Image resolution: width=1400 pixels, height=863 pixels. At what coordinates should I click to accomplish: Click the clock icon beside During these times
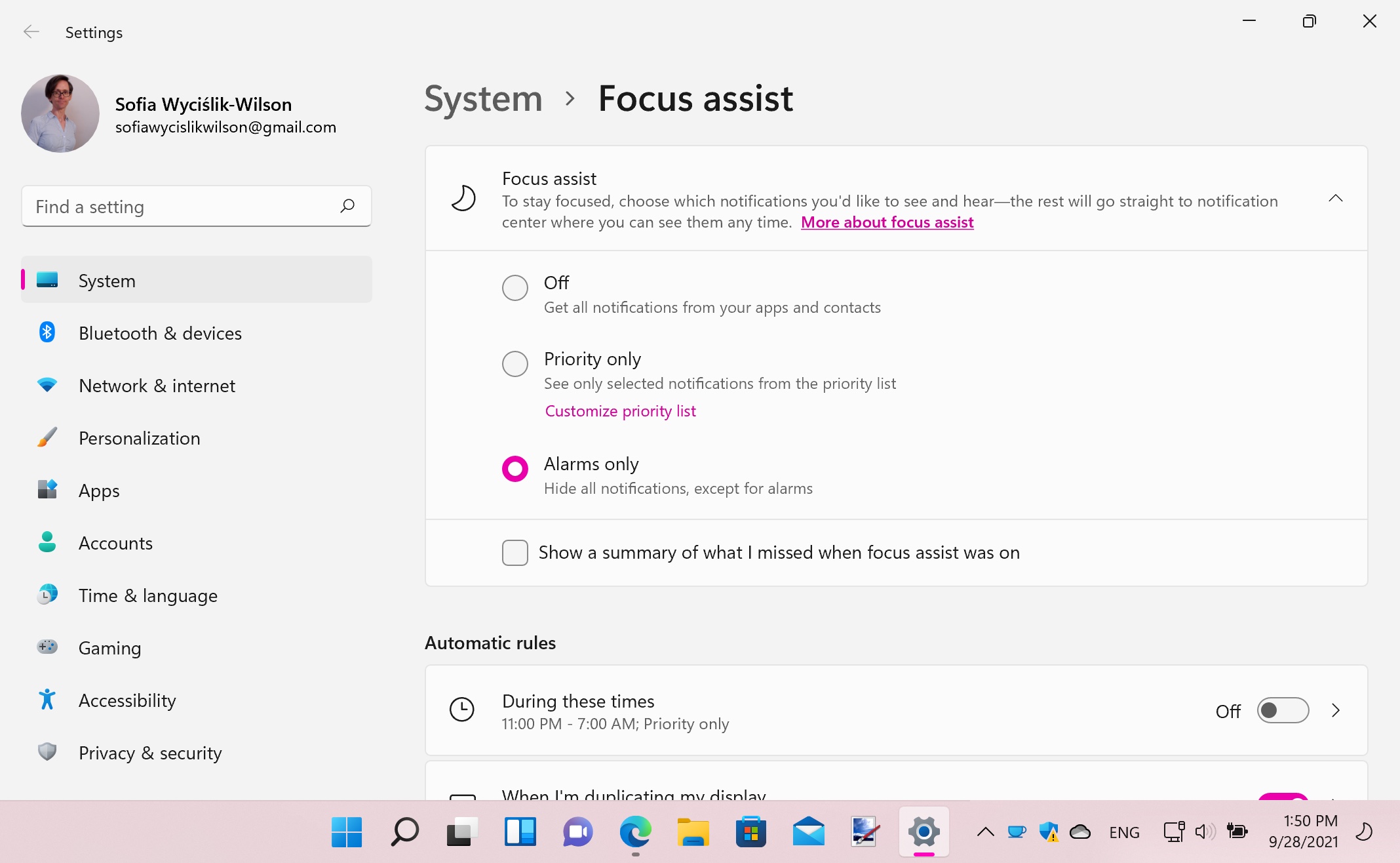tap(462, 709)
